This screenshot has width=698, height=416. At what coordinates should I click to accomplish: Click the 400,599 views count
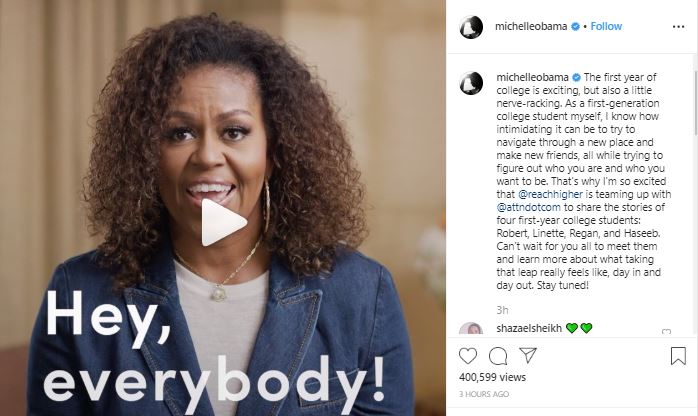(492, 377)
